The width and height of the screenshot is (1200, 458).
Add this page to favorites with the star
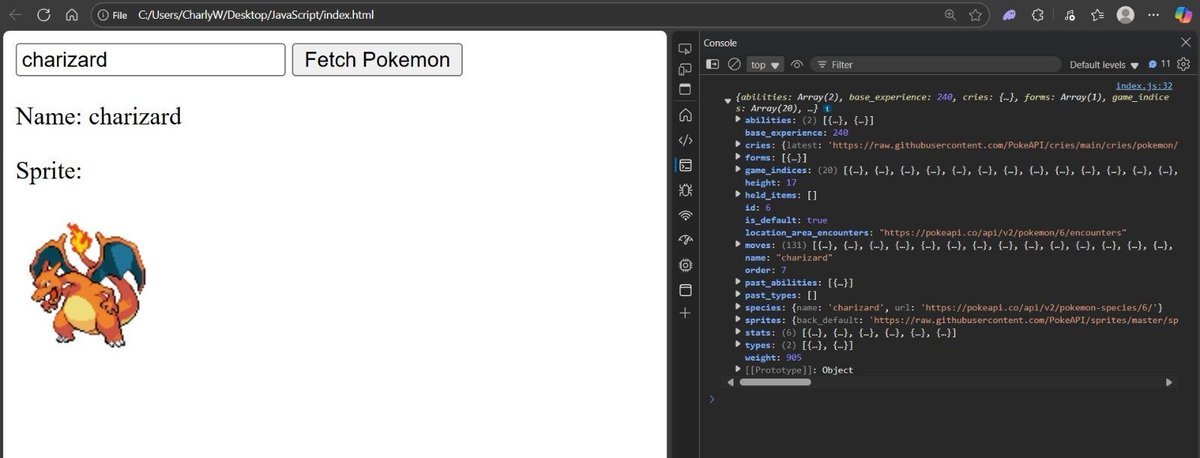click(975, 15)
